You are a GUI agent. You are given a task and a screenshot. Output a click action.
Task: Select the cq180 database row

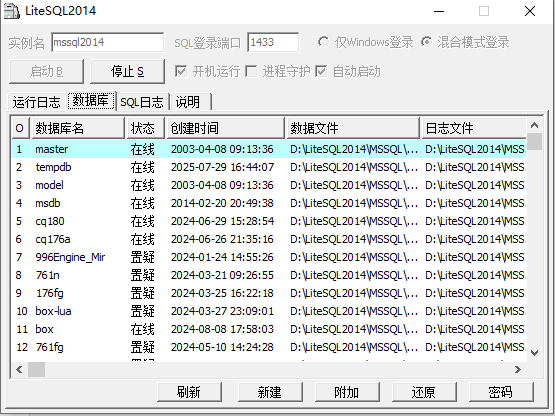pyautogui.click(x=269, y=221)
